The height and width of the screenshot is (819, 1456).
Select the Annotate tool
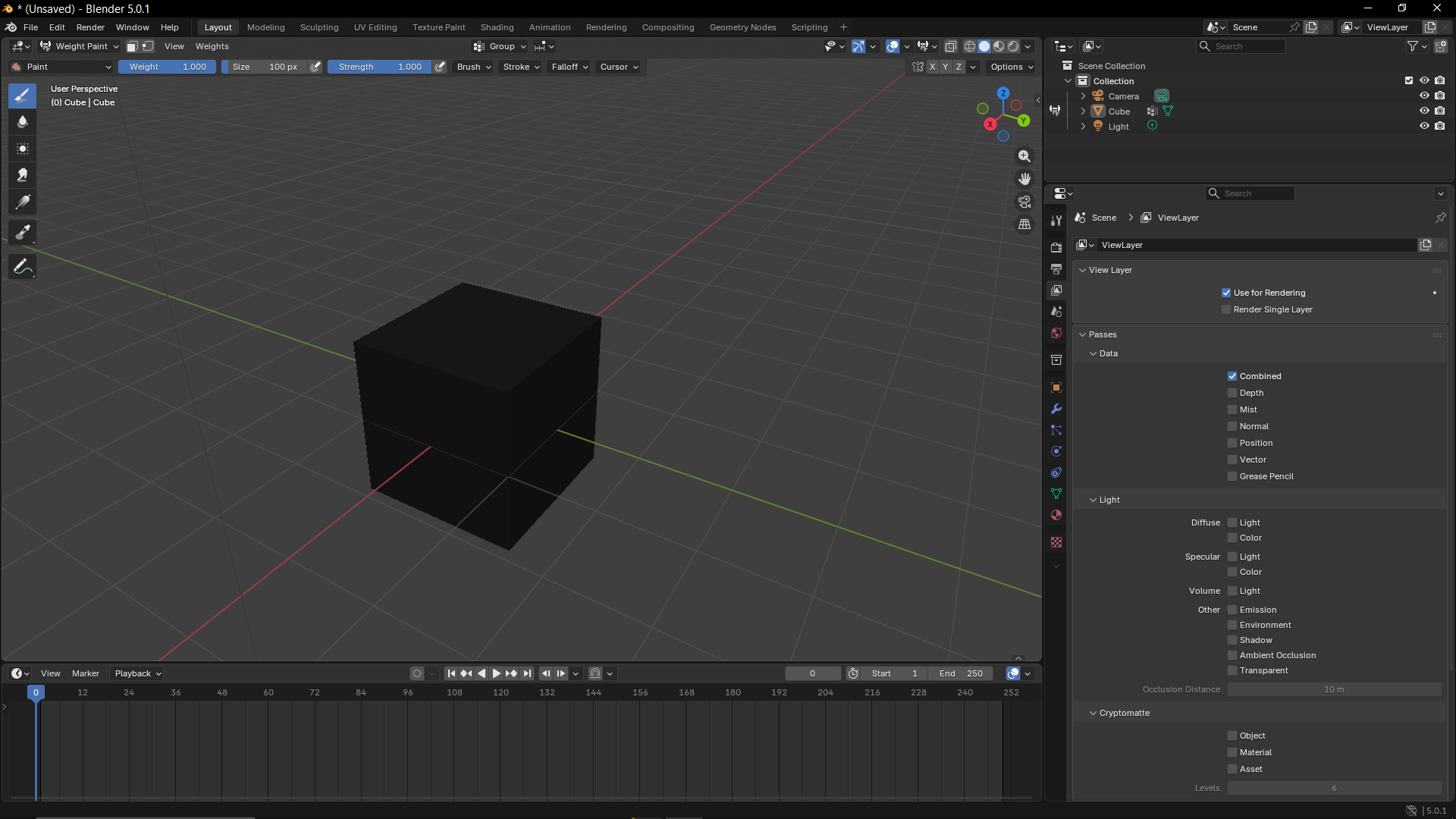[x=23, y=267]
